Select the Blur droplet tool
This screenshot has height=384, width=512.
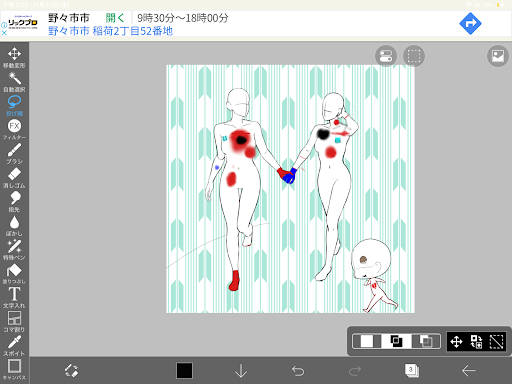point(14,225)
